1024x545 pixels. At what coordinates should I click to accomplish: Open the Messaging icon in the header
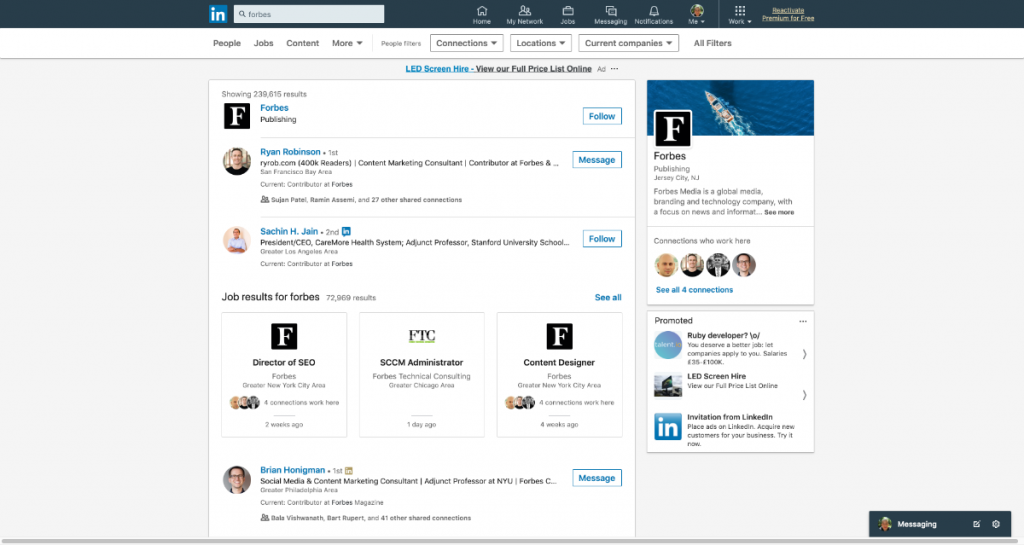click(x=611, y=10)
